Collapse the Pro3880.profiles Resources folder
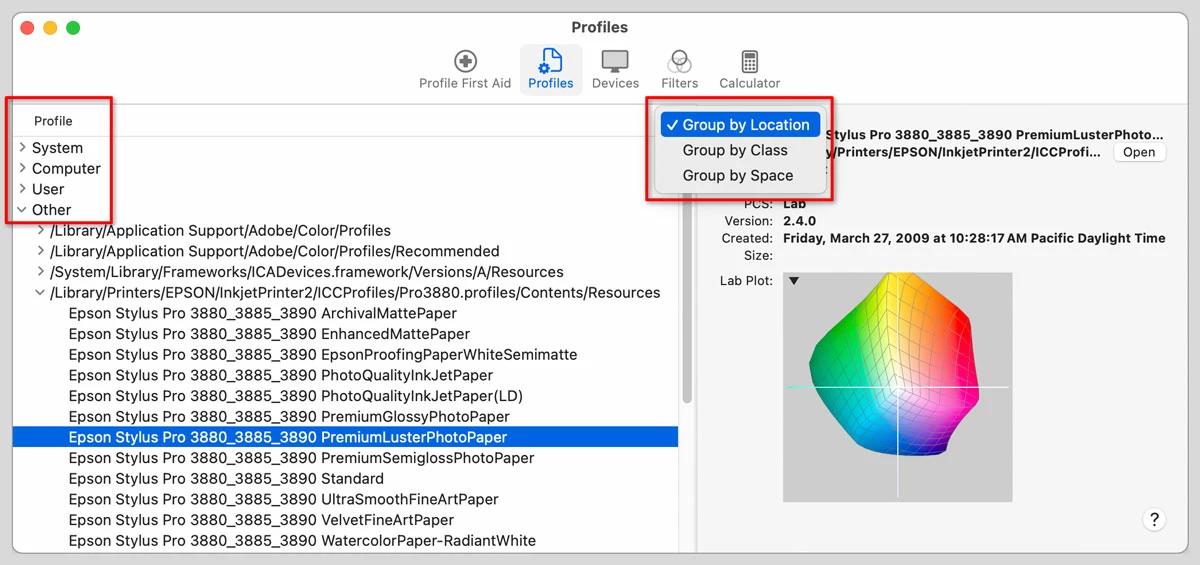Screen dimensions: 1200x565 coord(41,293)
